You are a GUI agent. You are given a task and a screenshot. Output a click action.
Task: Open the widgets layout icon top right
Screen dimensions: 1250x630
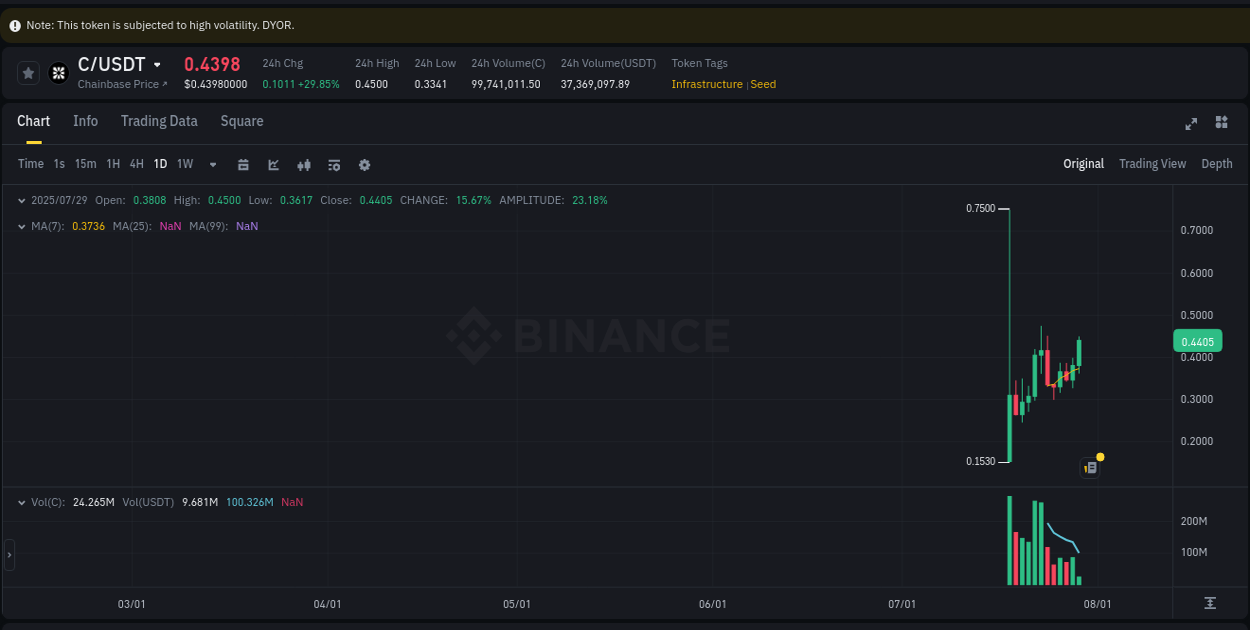1220,123
